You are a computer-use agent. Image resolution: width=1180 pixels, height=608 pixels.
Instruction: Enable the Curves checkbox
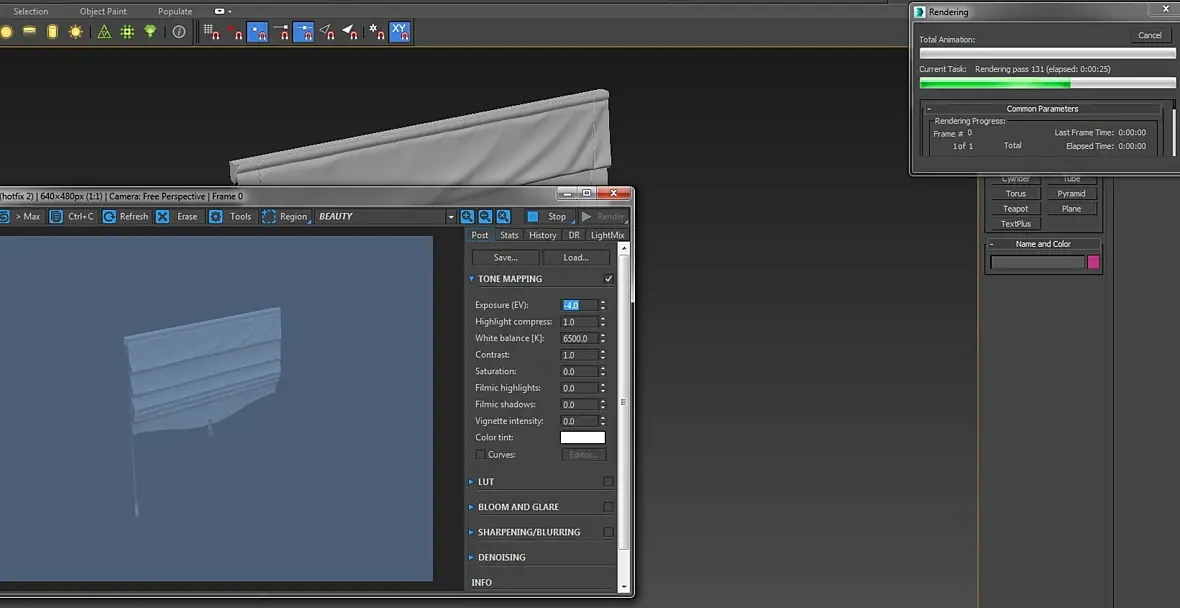[x=480, y=454]
